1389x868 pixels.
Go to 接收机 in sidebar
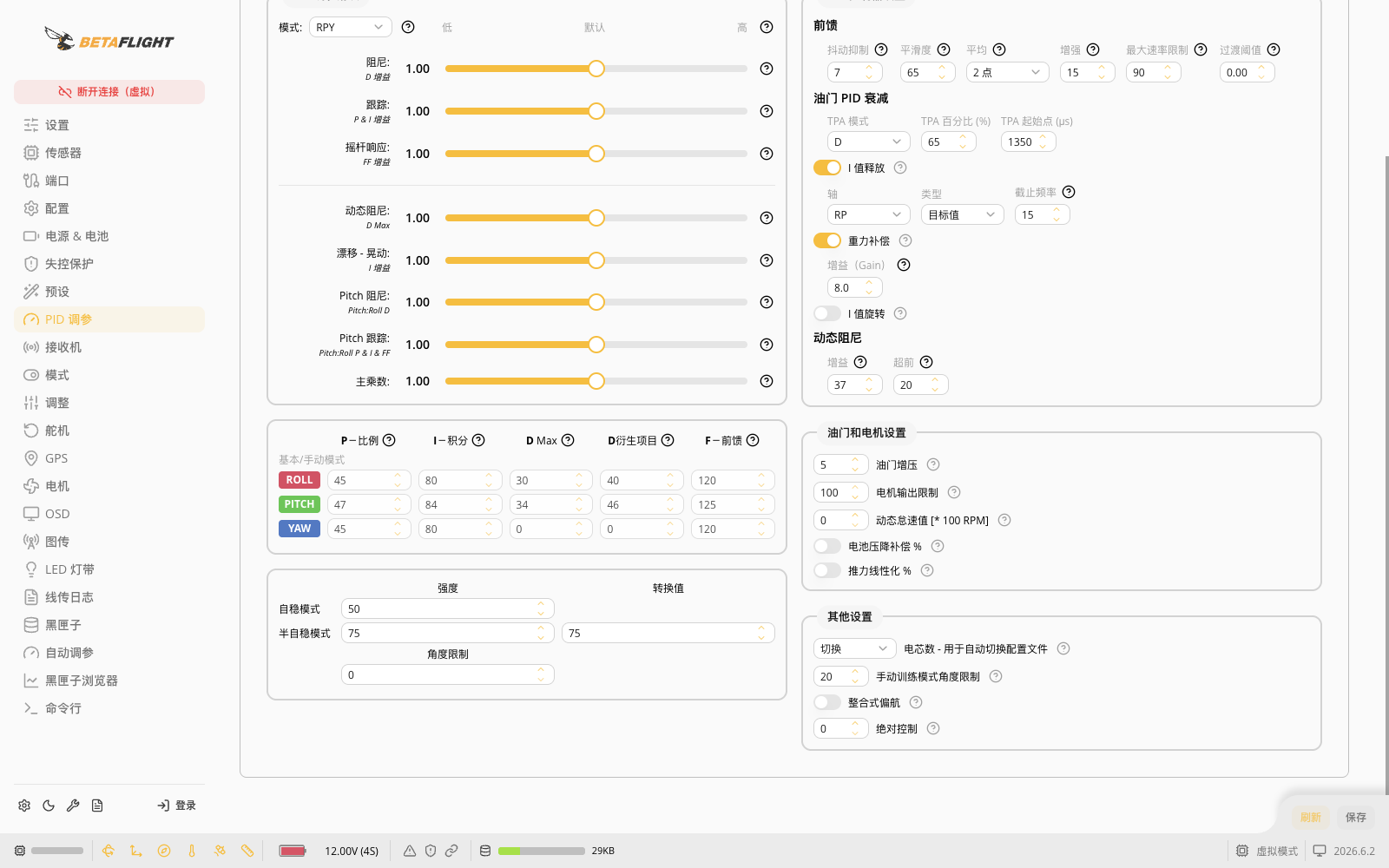[x=109, y=347]
